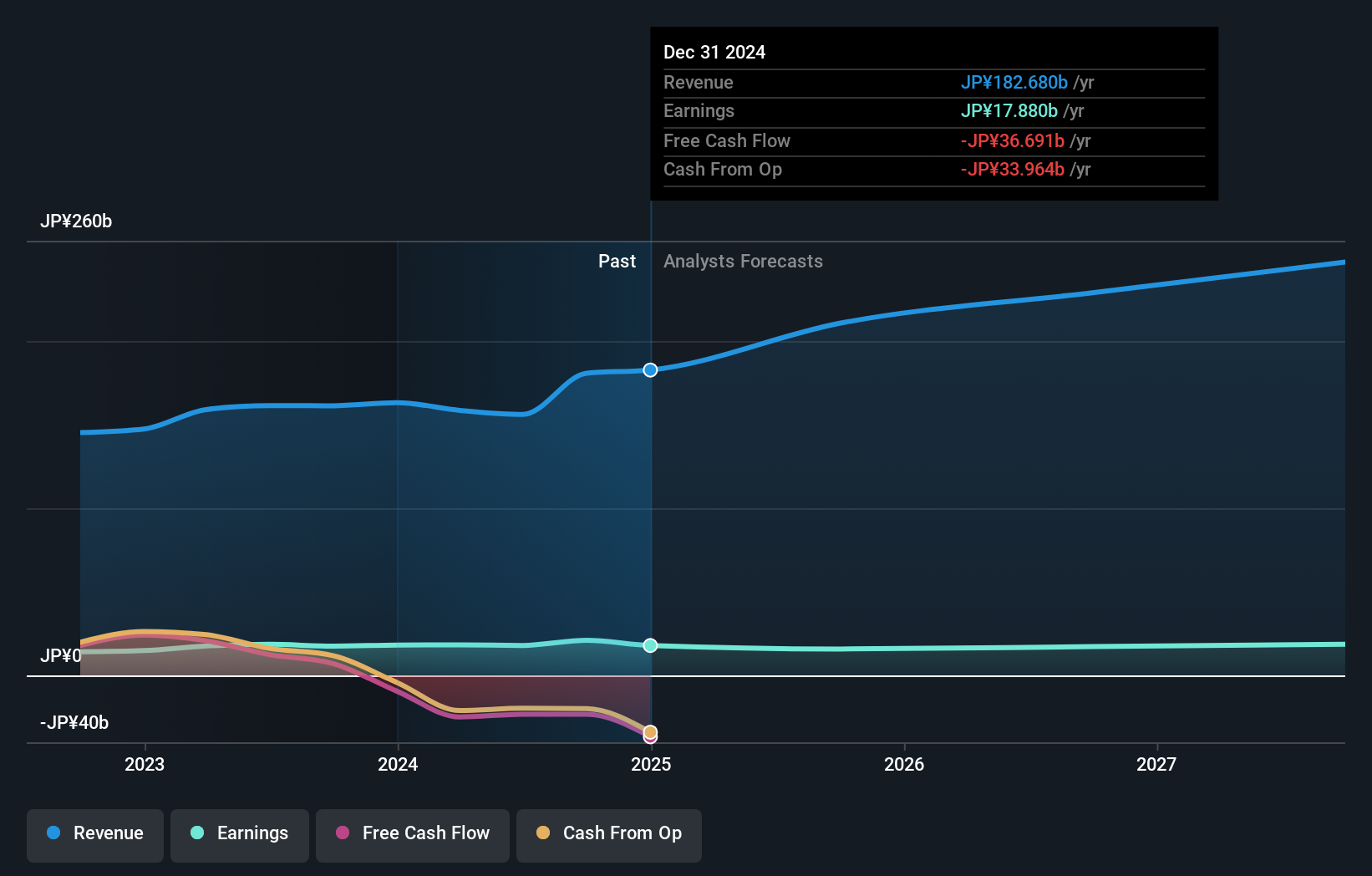1372x876 pixels.
Task: Click the tooltip Revenue row label
Action: (x=699, y=83)
